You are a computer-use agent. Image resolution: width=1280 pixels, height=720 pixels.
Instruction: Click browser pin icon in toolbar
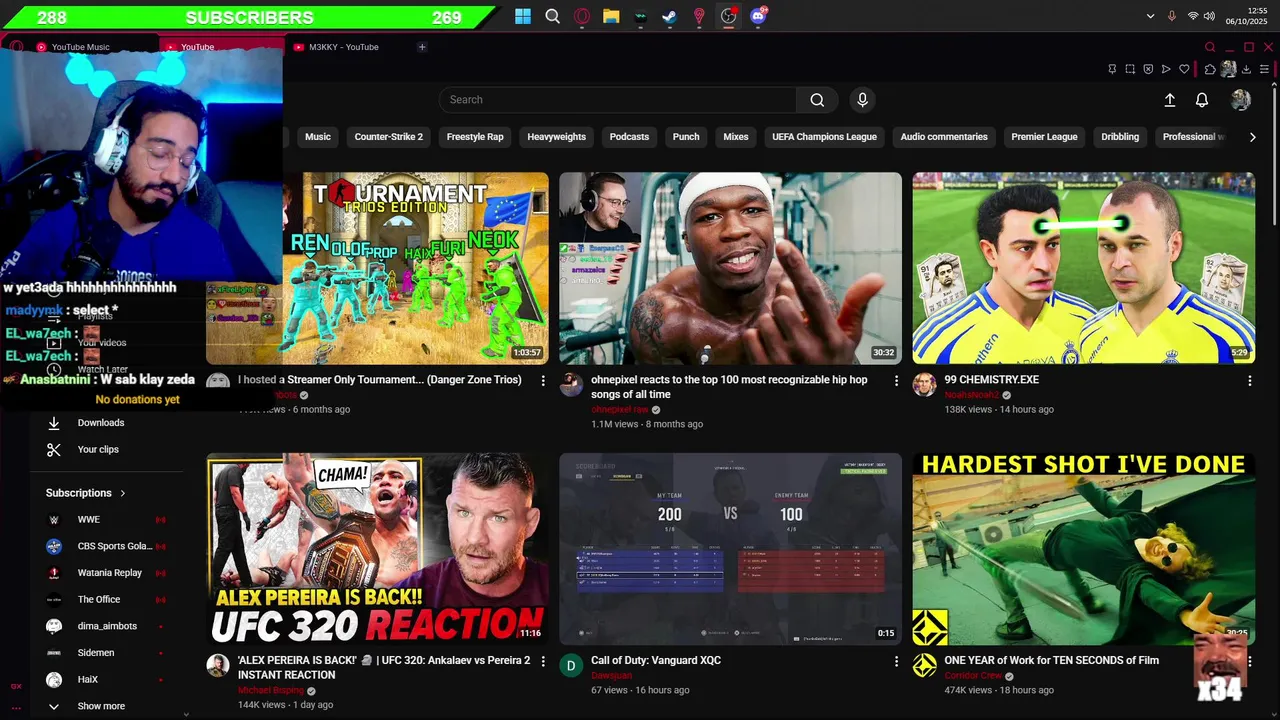point(1112,69)
